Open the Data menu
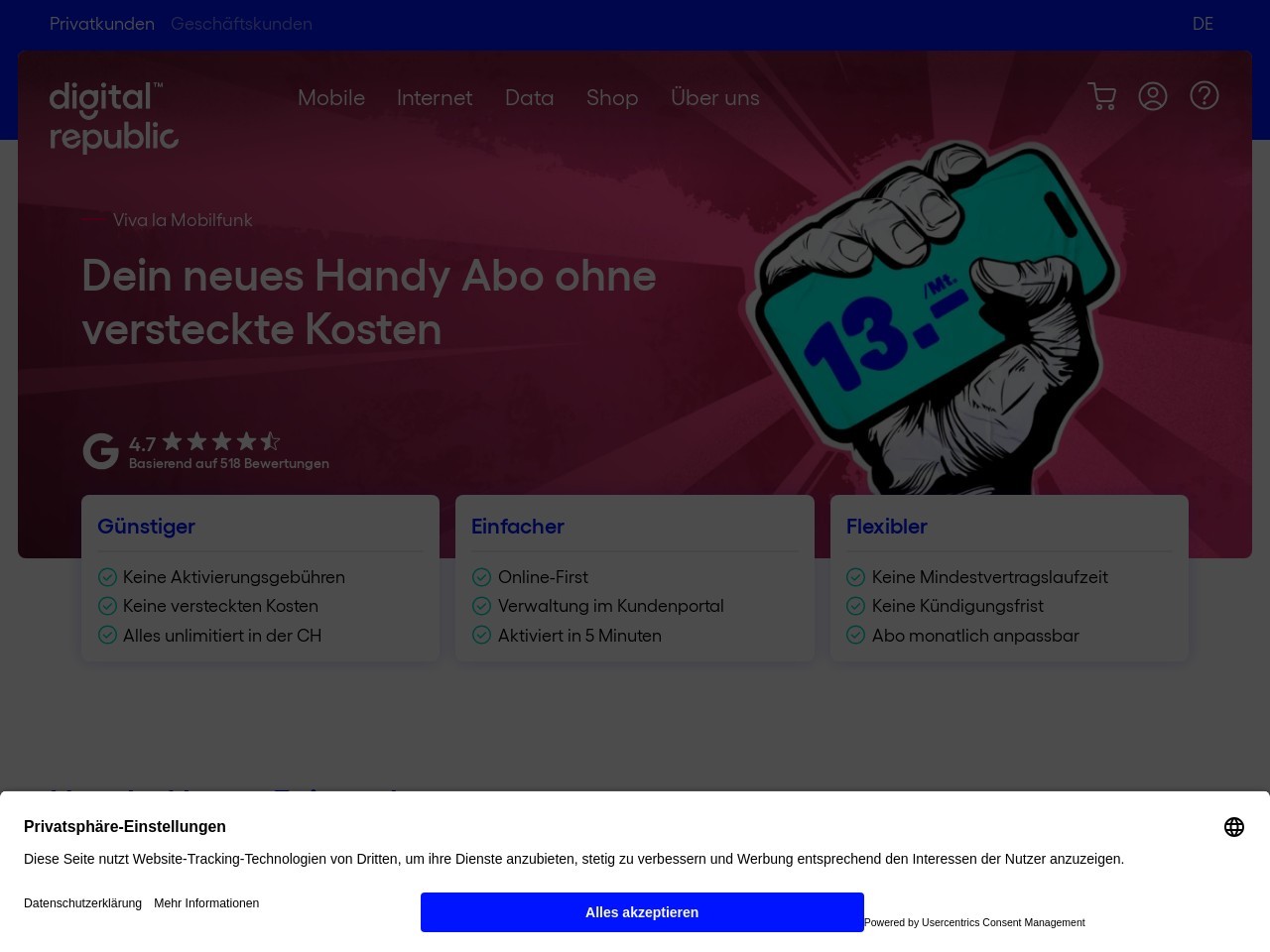This screenshot has height=952, width=1270. coord(530,98)
